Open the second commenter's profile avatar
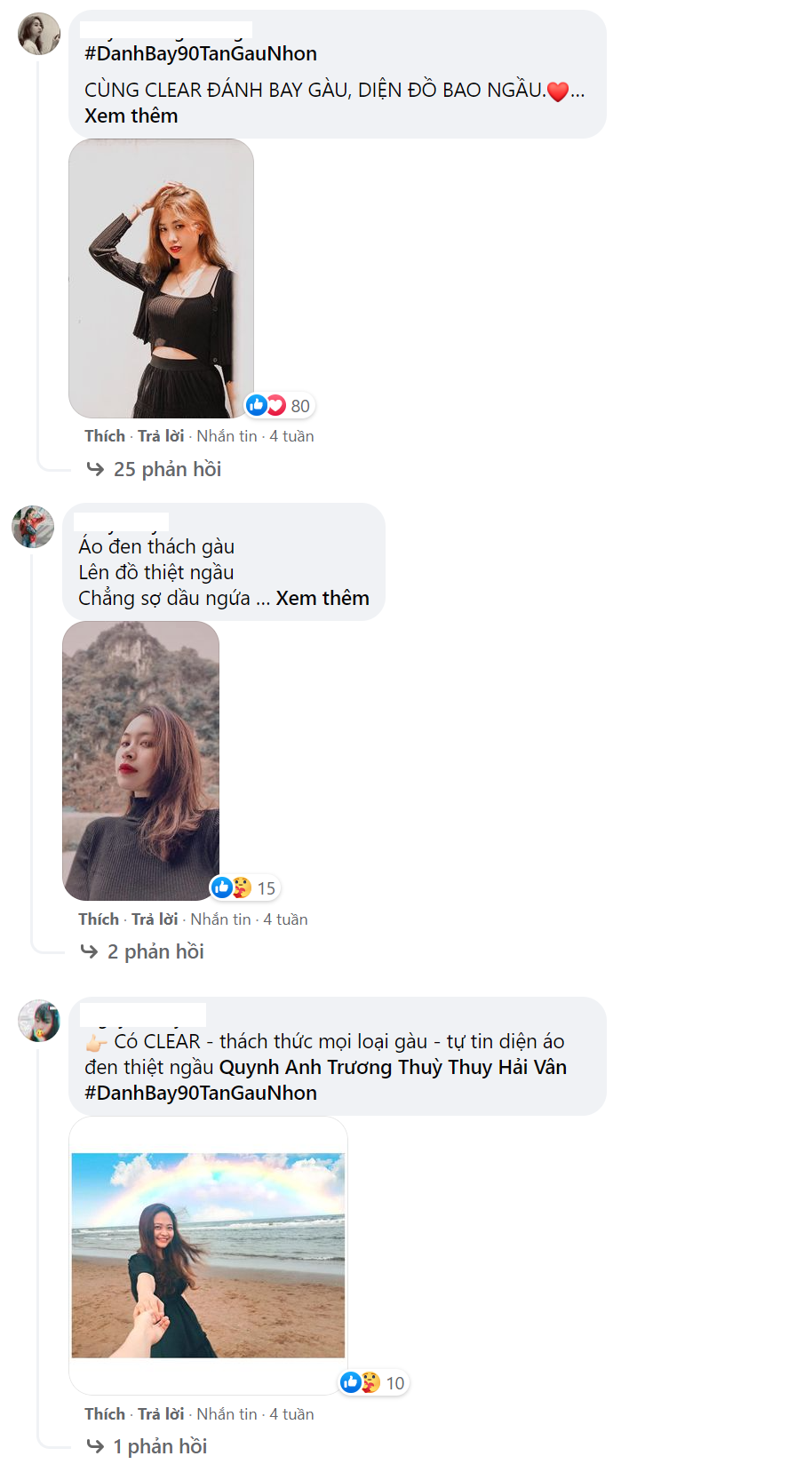Screen dimensions: 812x1472 tap(33, 527)
